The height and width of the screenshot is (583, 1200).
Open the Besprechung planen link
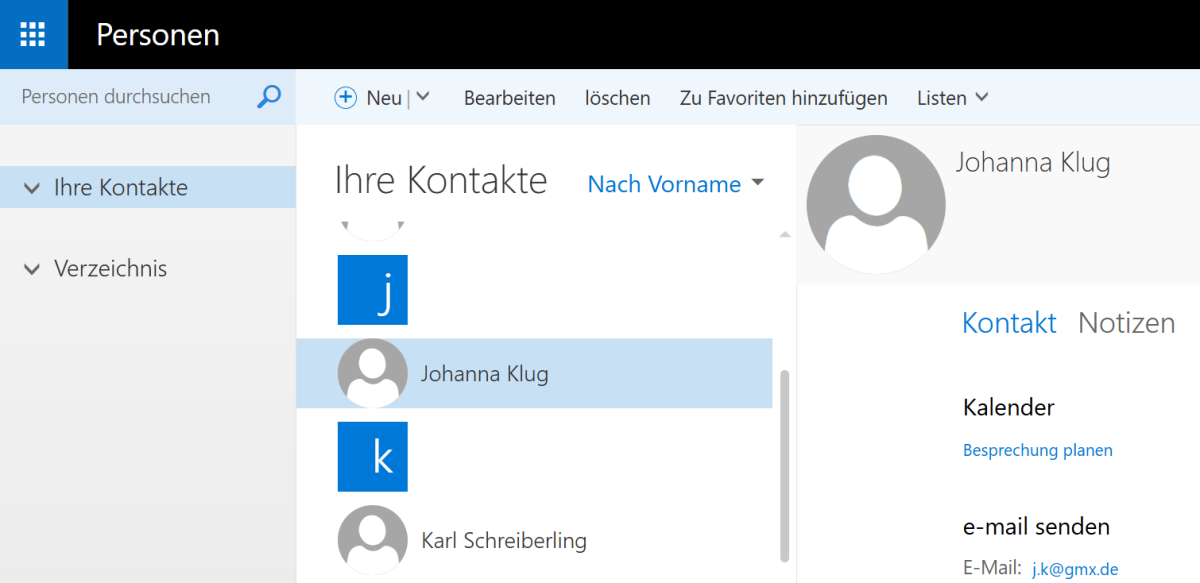point(1037,450)
